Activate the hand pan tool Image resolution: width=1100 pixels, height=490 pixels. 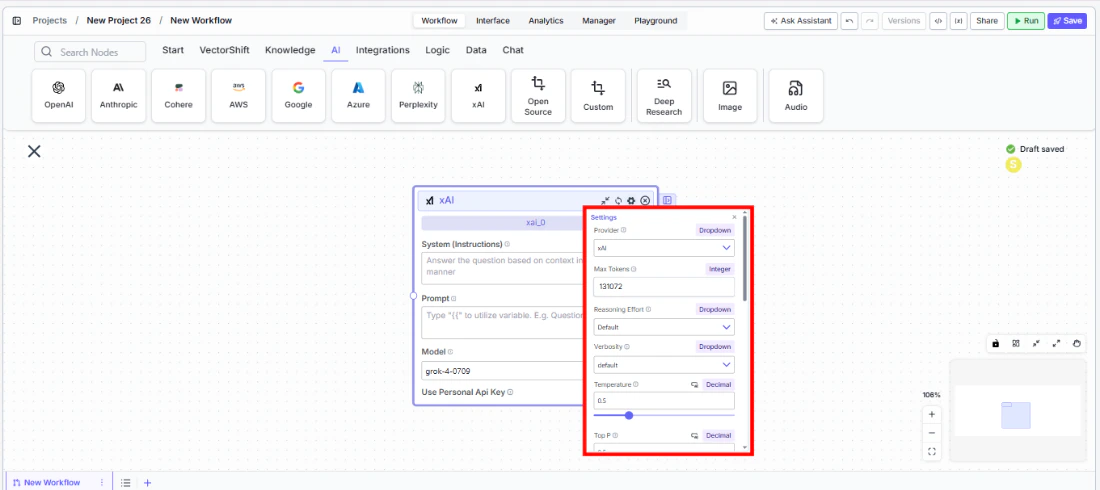click(1077, 343)
